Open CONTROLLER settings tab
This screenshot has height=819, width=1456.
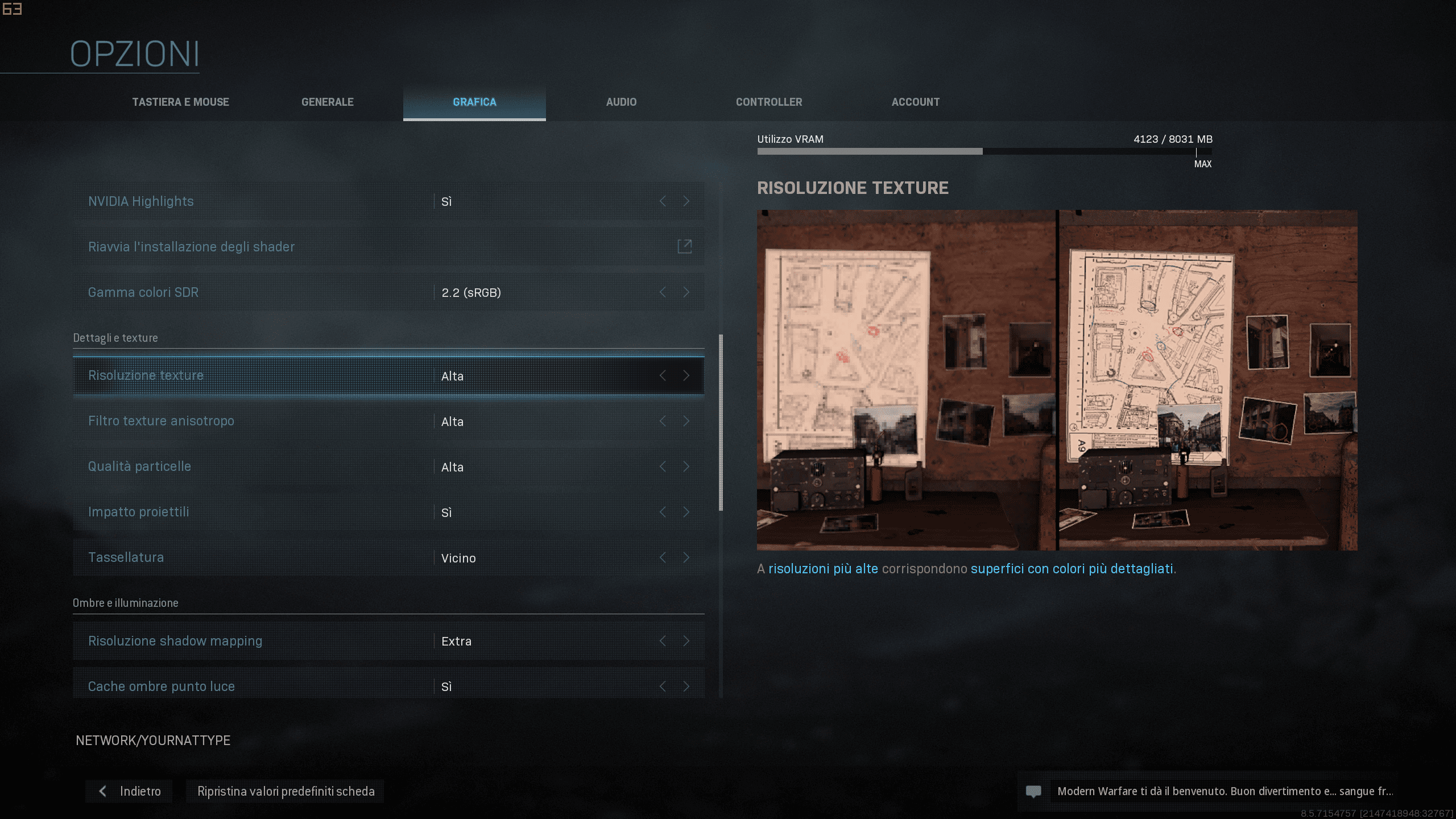[x=769, y=101]
